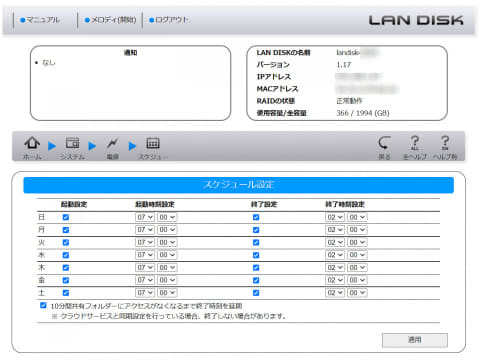
Task: Select the version value 1.17
Action: (x=344, y=65)
